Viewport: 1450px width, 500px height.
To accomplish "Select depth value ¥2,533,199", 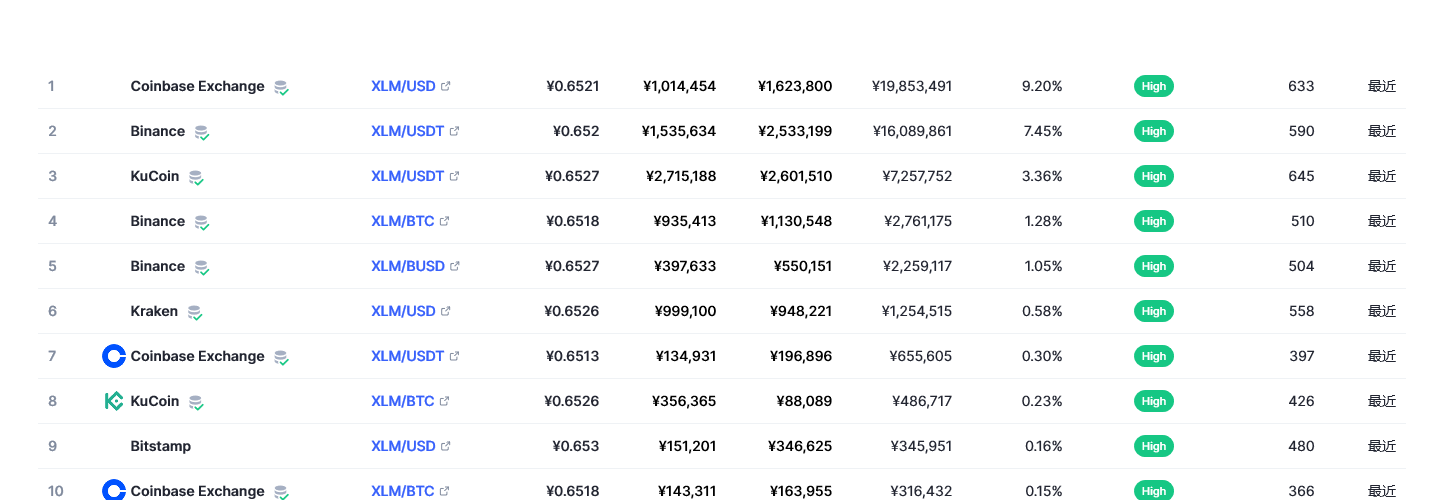I will 796,131.
